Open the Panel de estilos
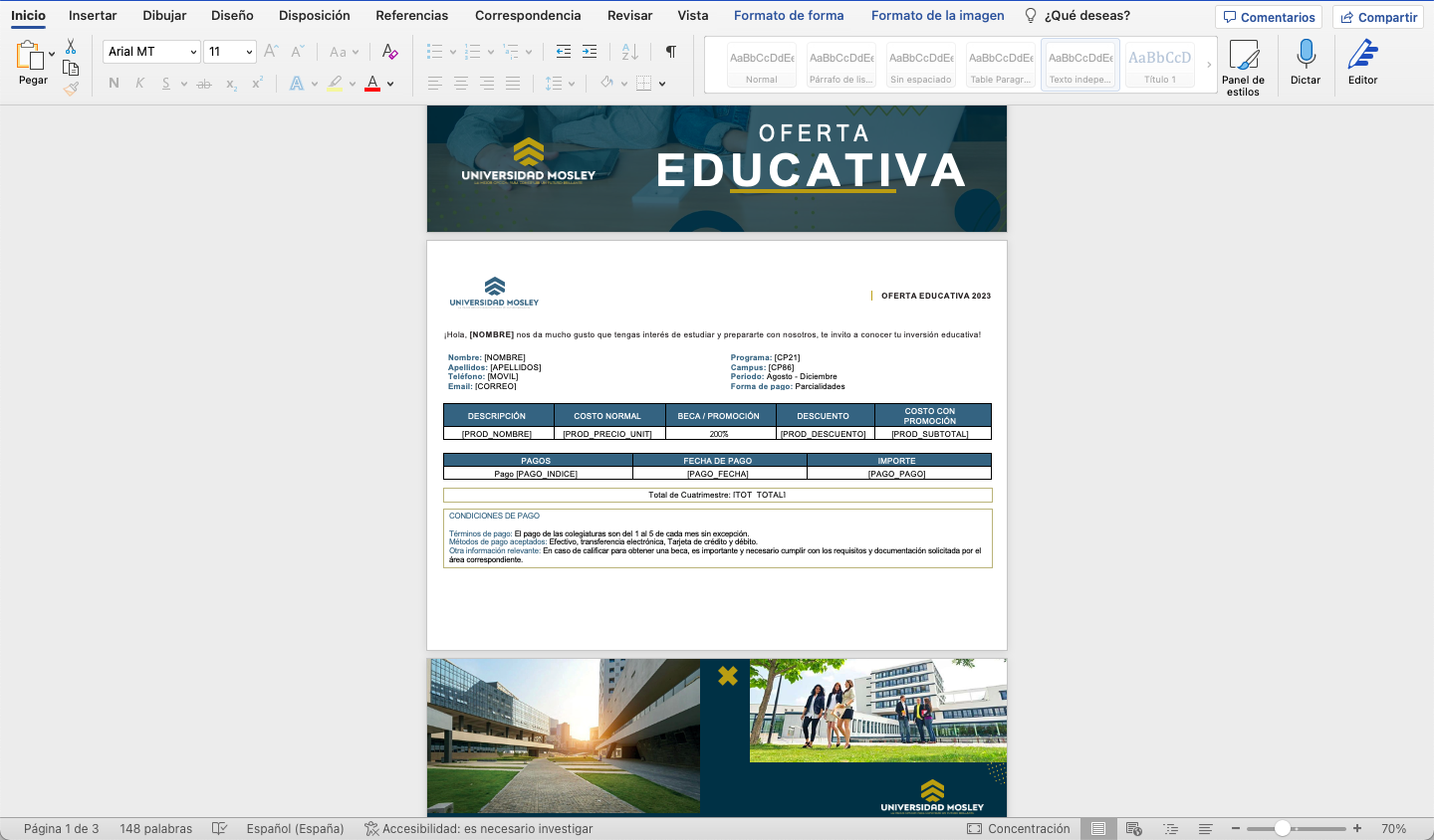This screenshot has height=840, width=1434. point(1243,68)
